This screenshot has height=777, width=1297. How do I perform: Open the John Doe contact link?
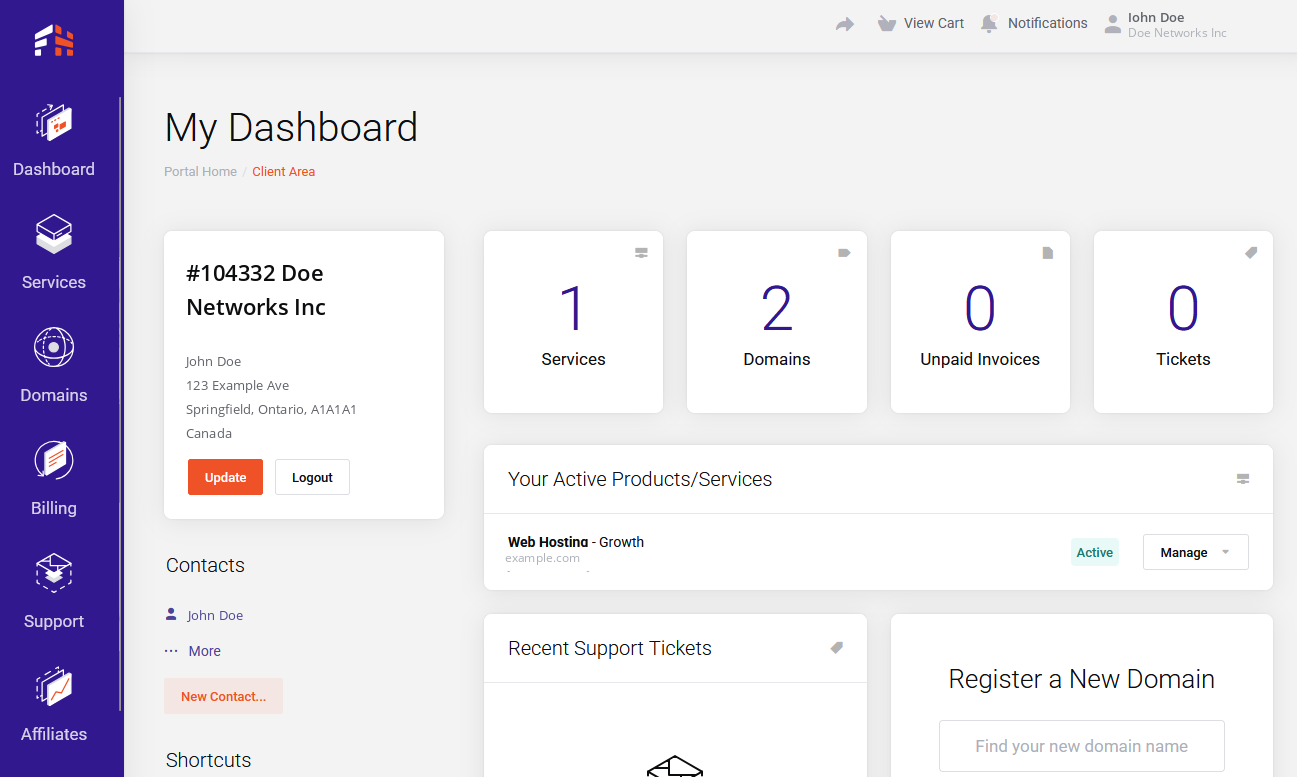click(215, 615)
